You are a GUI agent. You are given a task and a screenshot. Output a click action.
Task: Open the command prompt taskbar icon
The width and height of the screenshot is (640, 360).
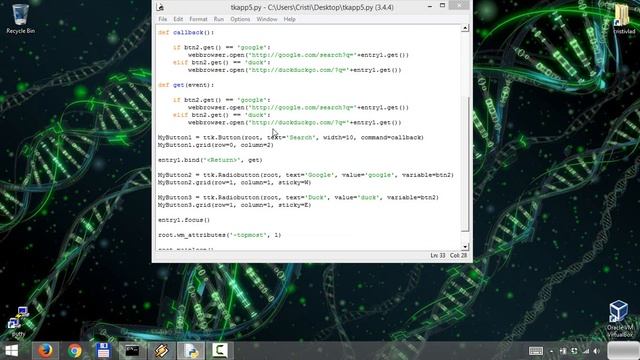(132, 351)
